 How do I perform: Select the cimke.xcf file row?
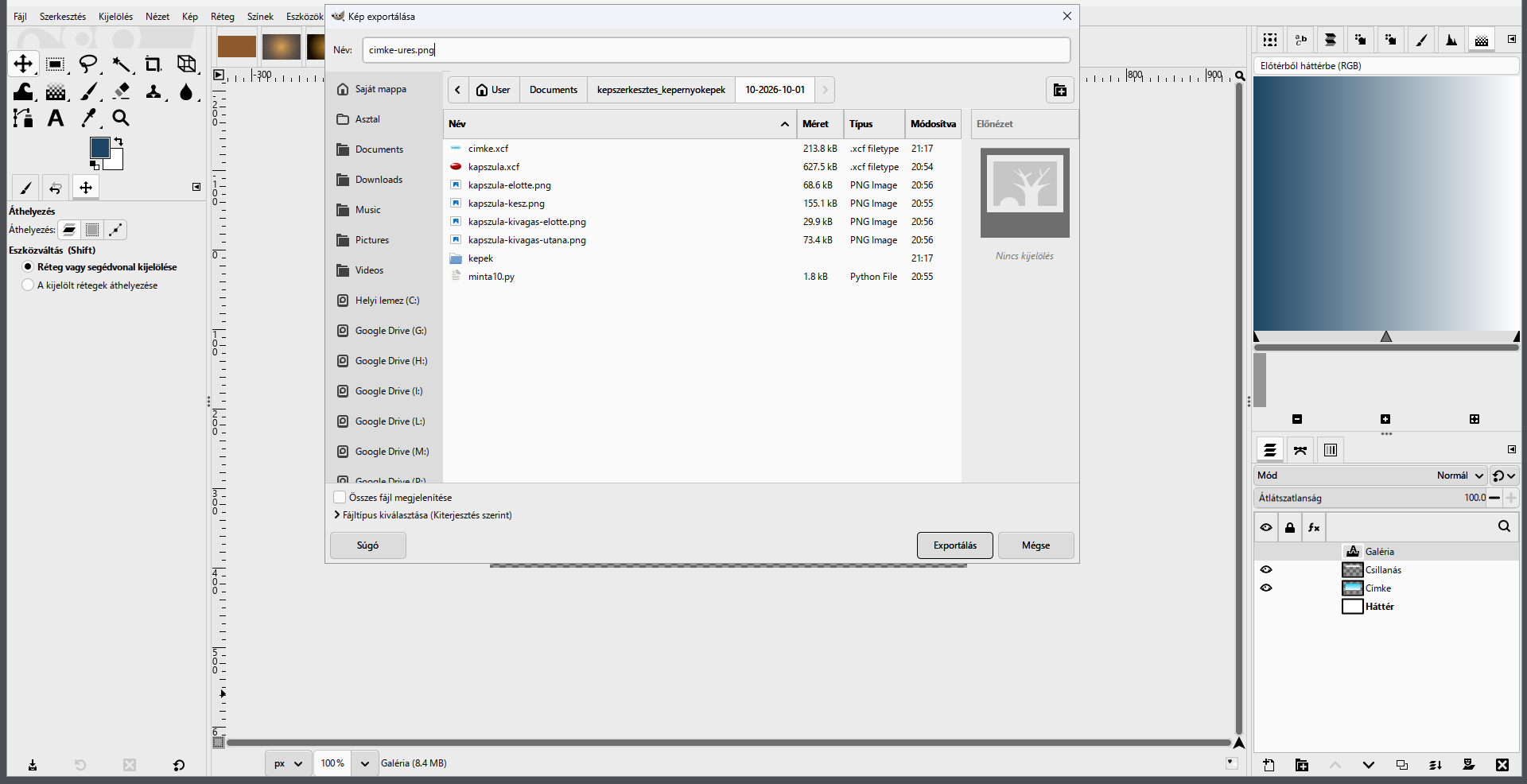pyautogui.click(x=702, y=149)
